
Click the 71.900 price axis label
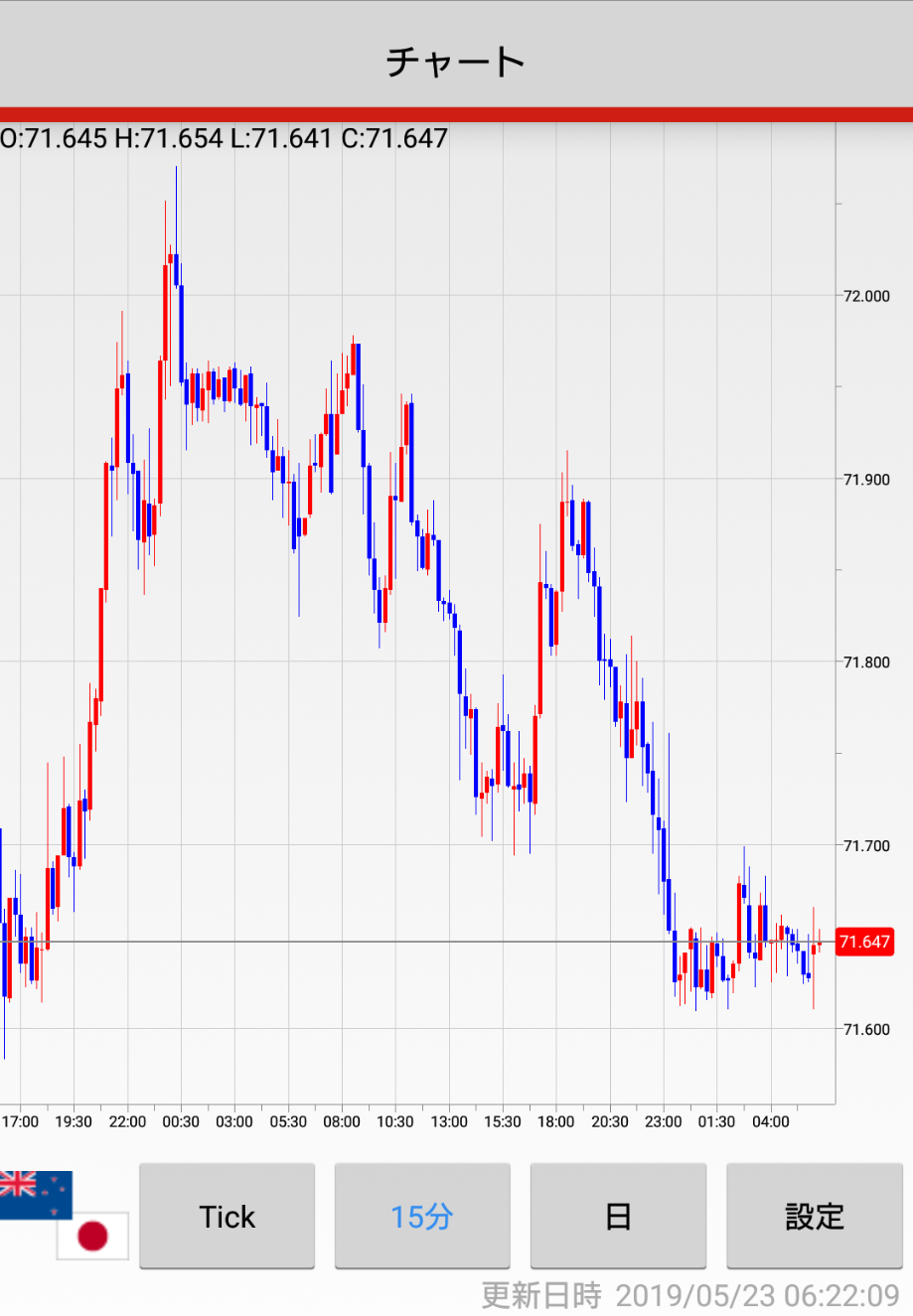pos(866,480)
